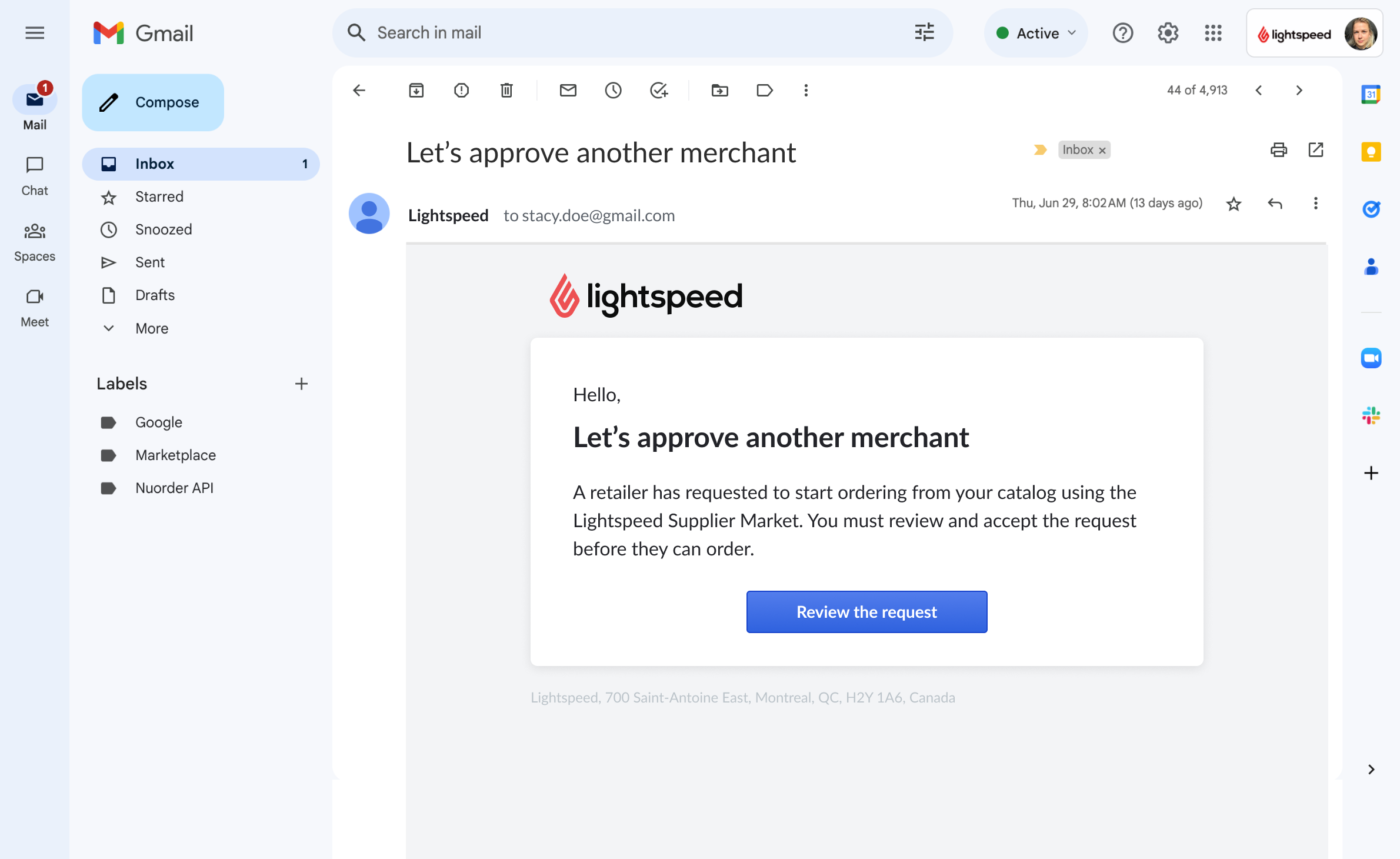This screenshot has width=1400, height=859.
Task: Open the Active status dropdown
Action: 1035,33
